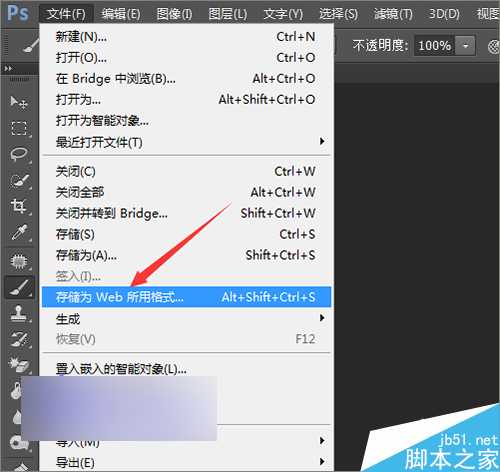Choose the Spot Healing Brush tool

[x=19, y=261]
